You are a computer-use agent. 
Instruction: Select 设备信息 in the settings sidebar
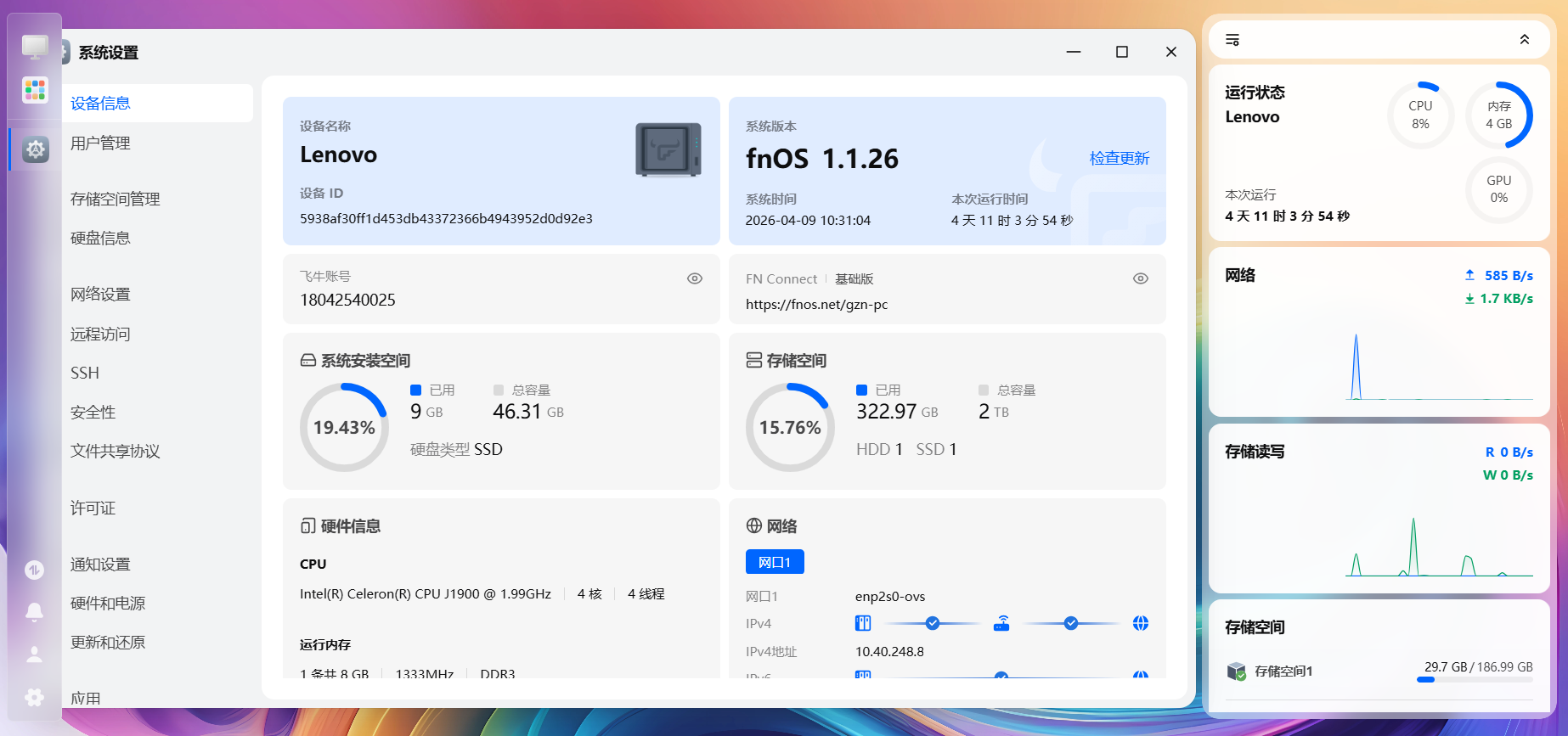(158, 104)
